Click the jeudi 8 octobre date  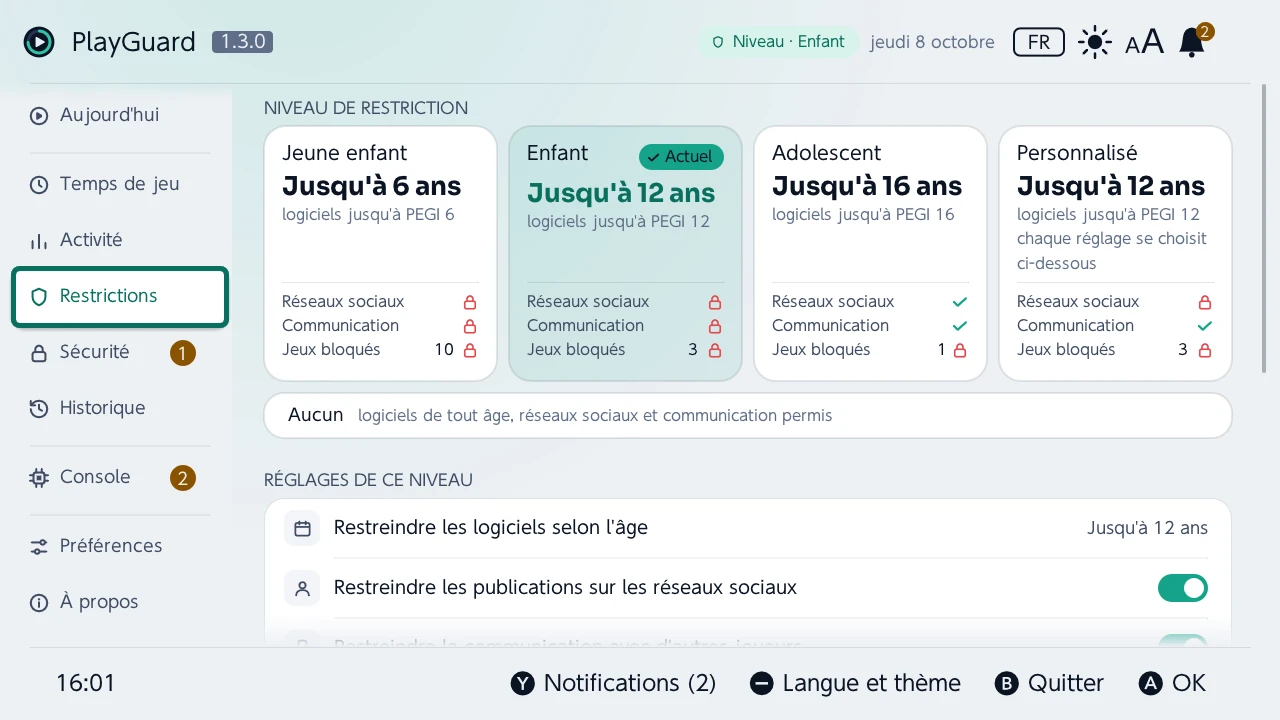pos(932,42)
